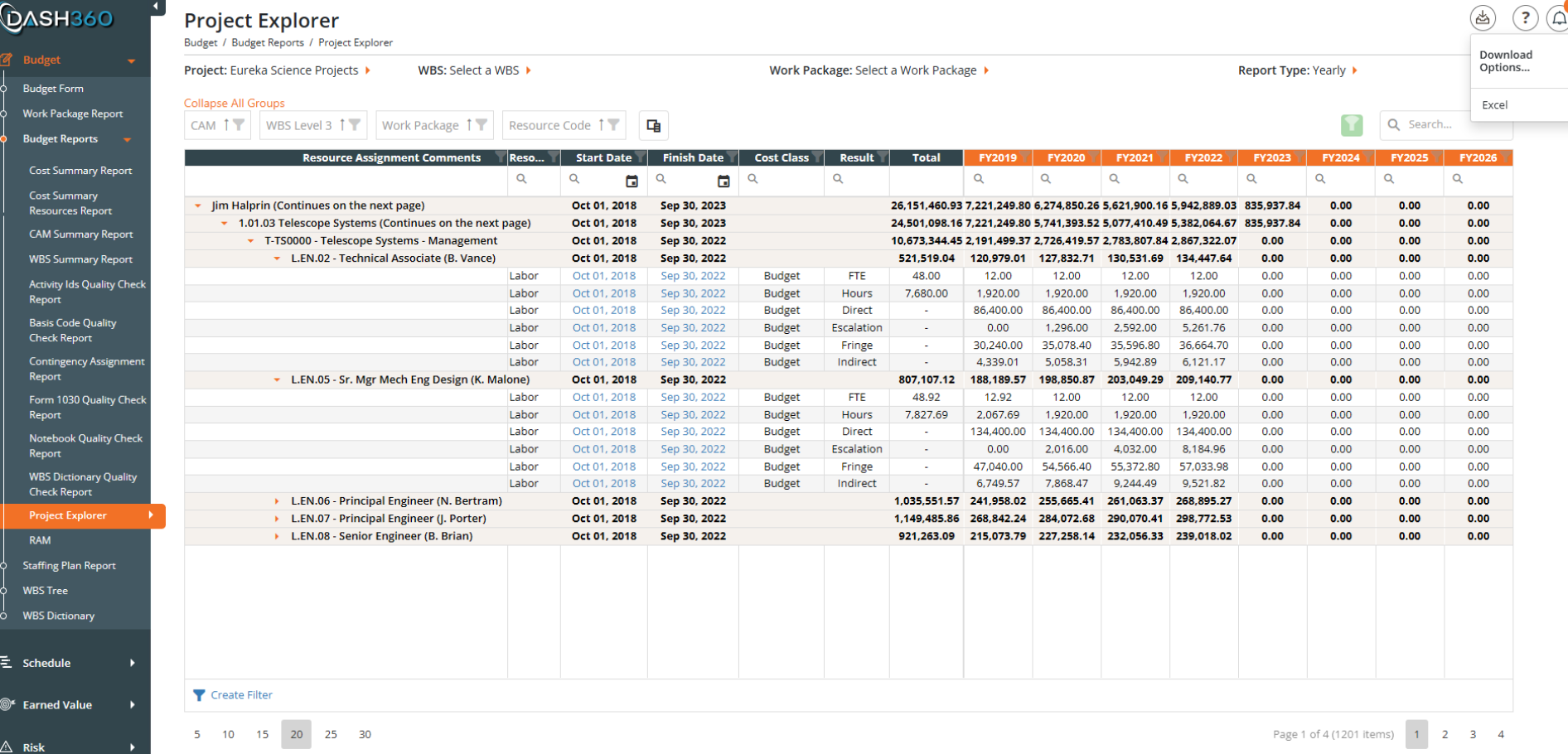Image resolution: width=1568 pixels, height=754 pixels.
Task: Click the Start Date filter search icon
Action: click(x=574, y=179)
